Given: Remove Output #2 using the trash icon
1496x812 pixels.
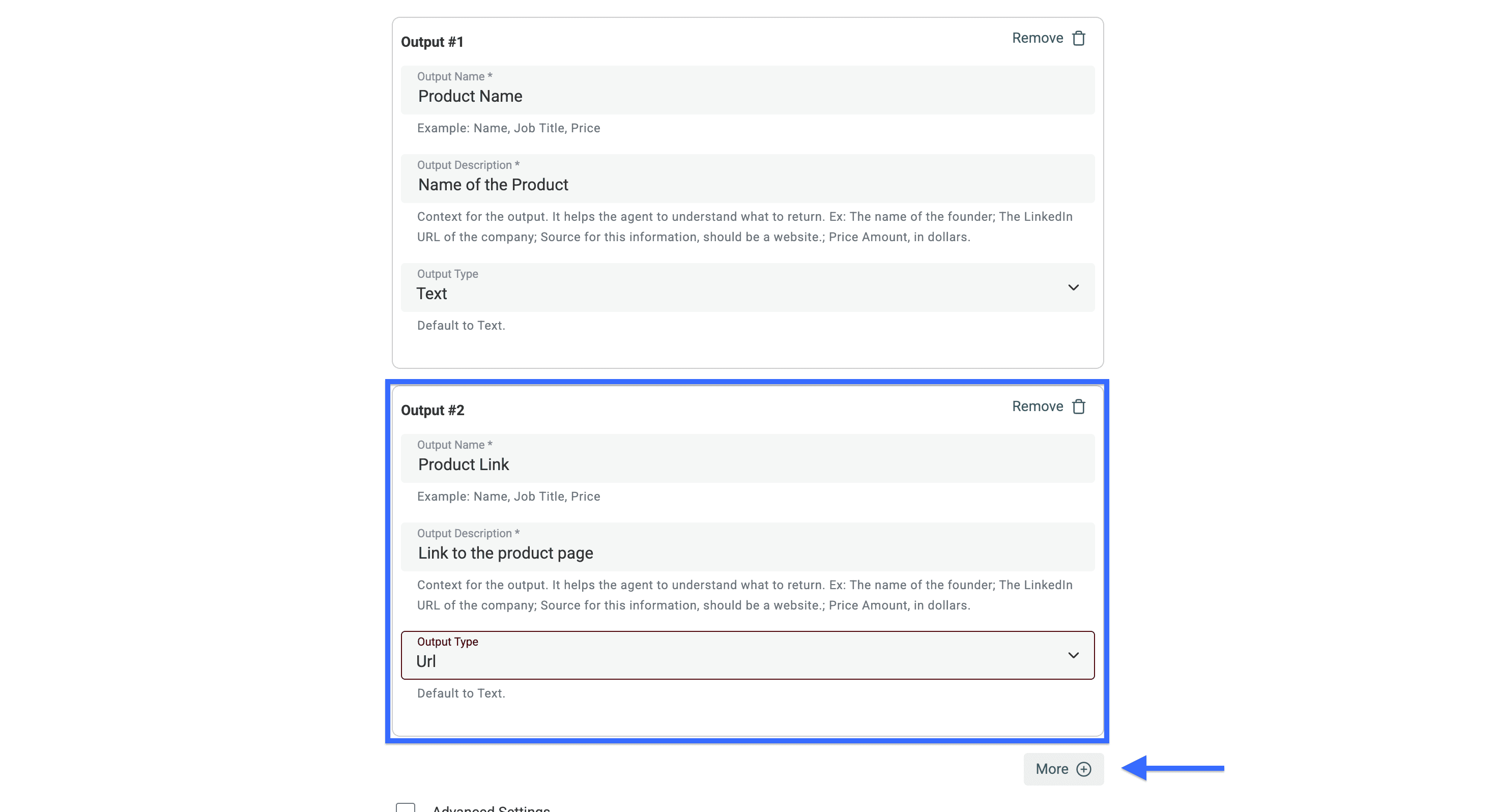Looking at the screenshot, I should [x=1079, y=406].
